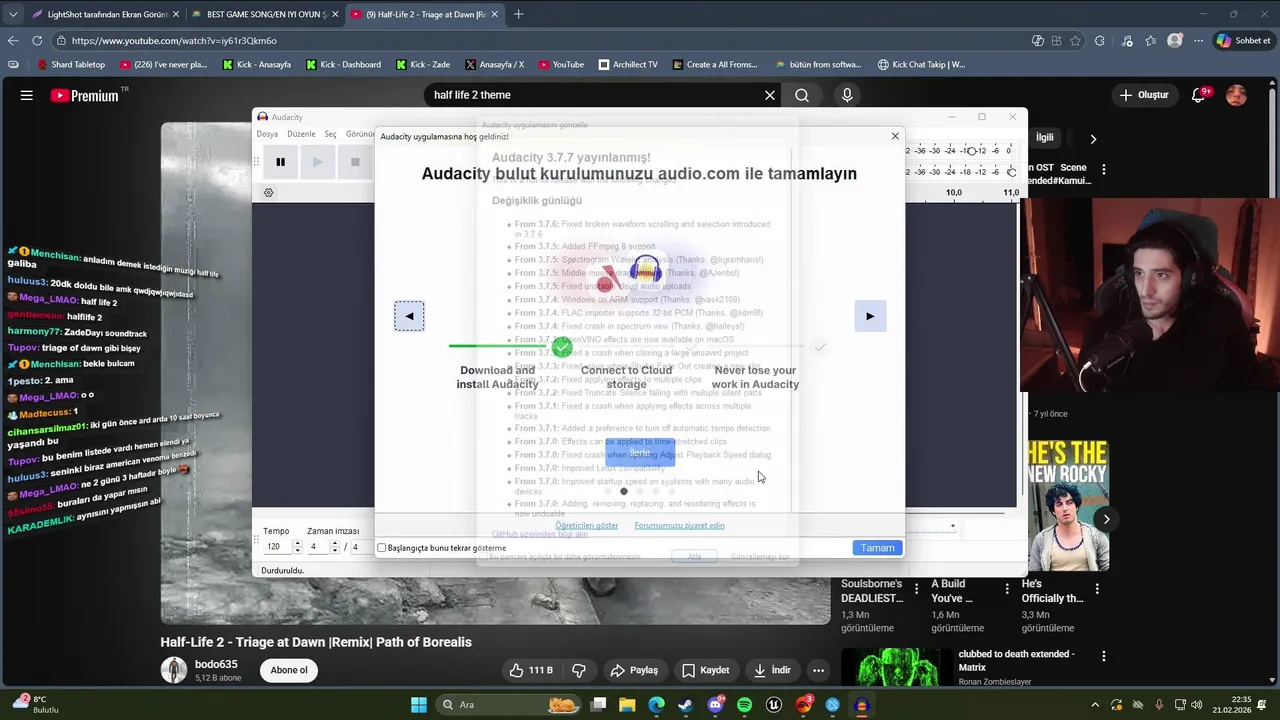Subscribe with Abone ol button
This screenshot has width=1280, height=720.
coord(289,670)
